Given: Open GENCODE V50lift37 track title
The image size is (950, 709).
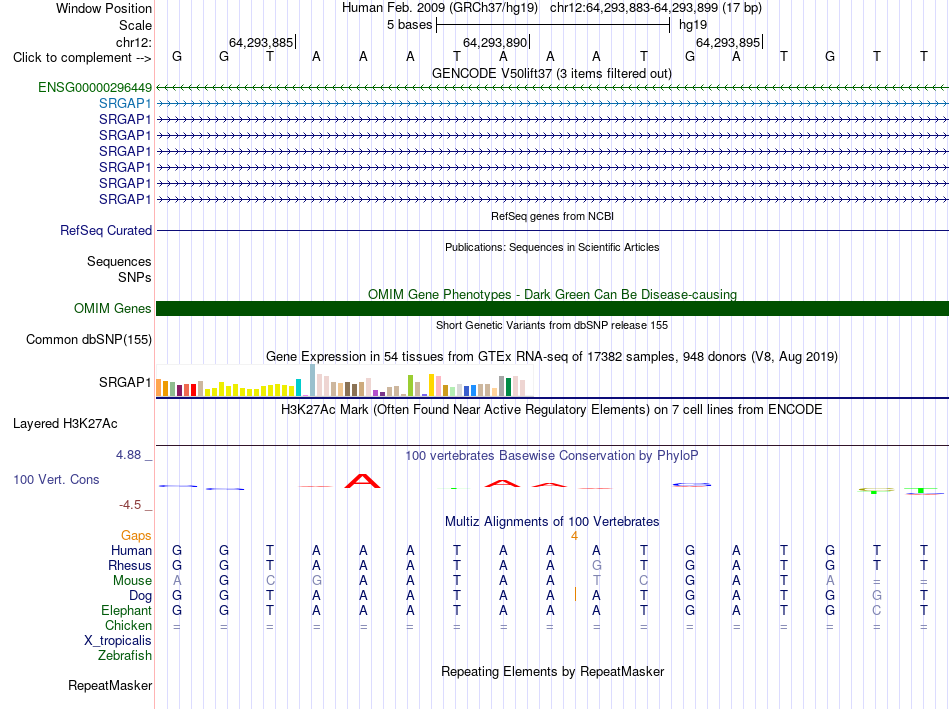Looking at the screenshot, I should [x=551, y=73].
